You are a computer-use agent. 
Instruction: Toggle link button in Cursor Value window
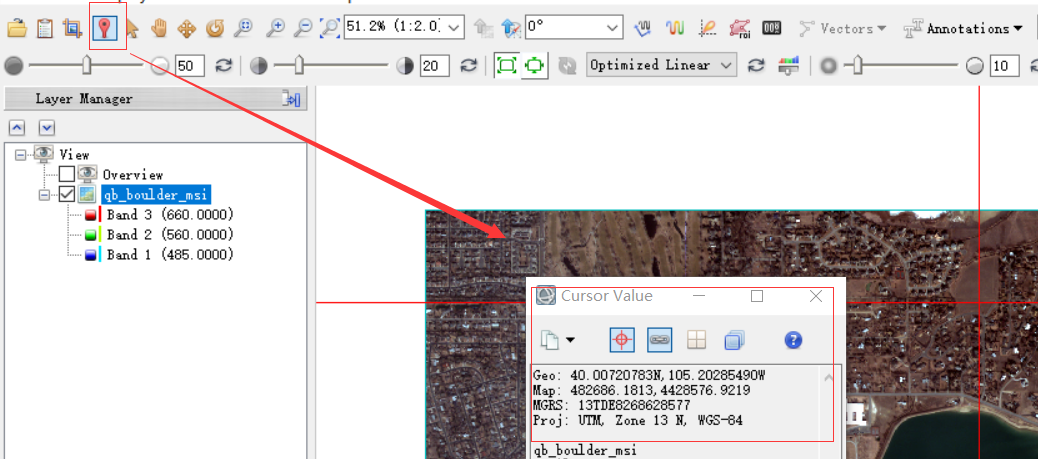[x=659, y=340]
